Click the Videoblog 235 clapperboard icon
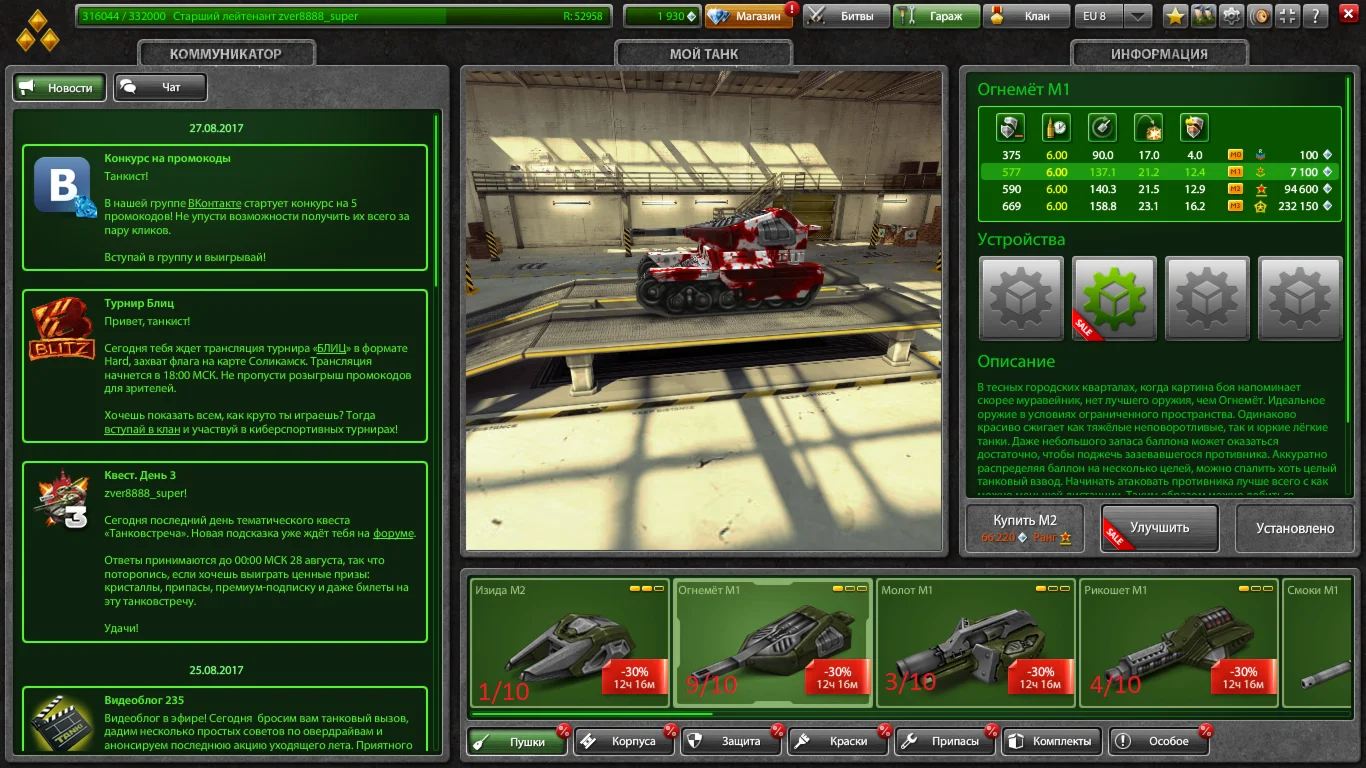The image size is (1366, 768). coord(62,722)
